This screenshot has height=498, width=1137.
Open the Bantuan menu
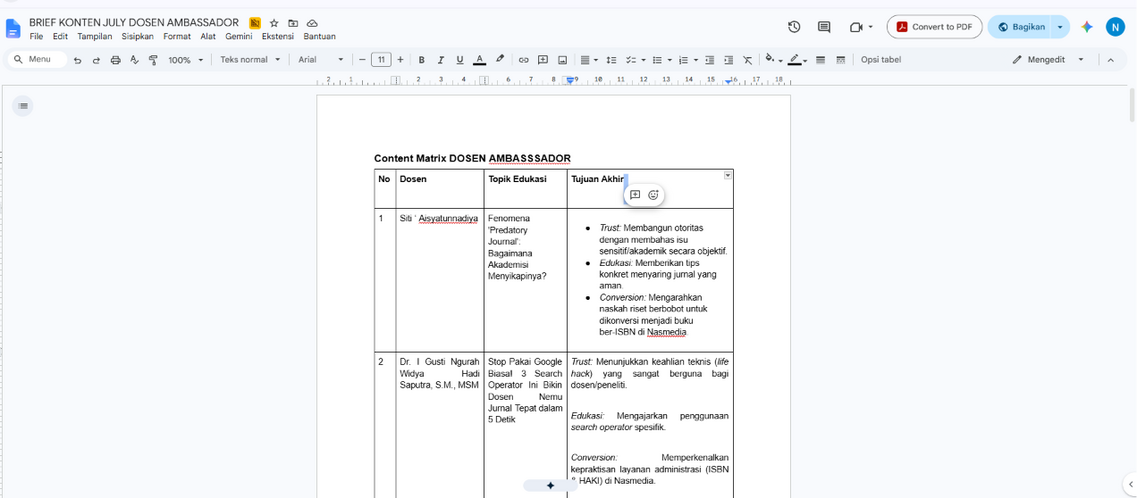coord(320,36)
